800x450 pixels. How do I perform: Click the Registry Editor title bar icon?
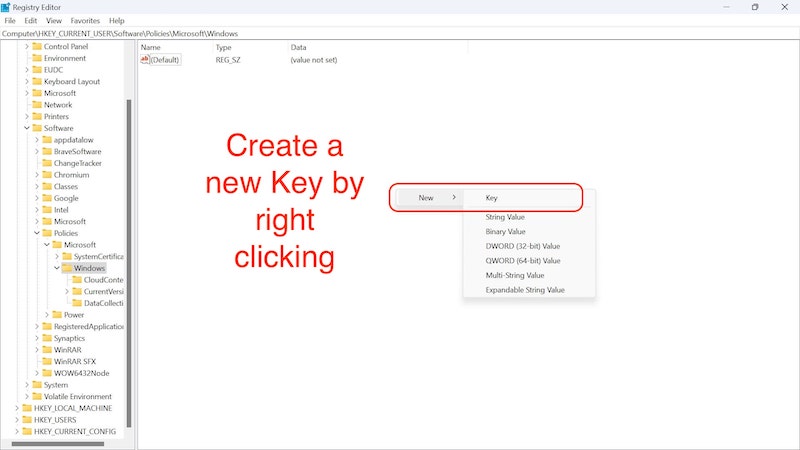(x=5, y=7)
